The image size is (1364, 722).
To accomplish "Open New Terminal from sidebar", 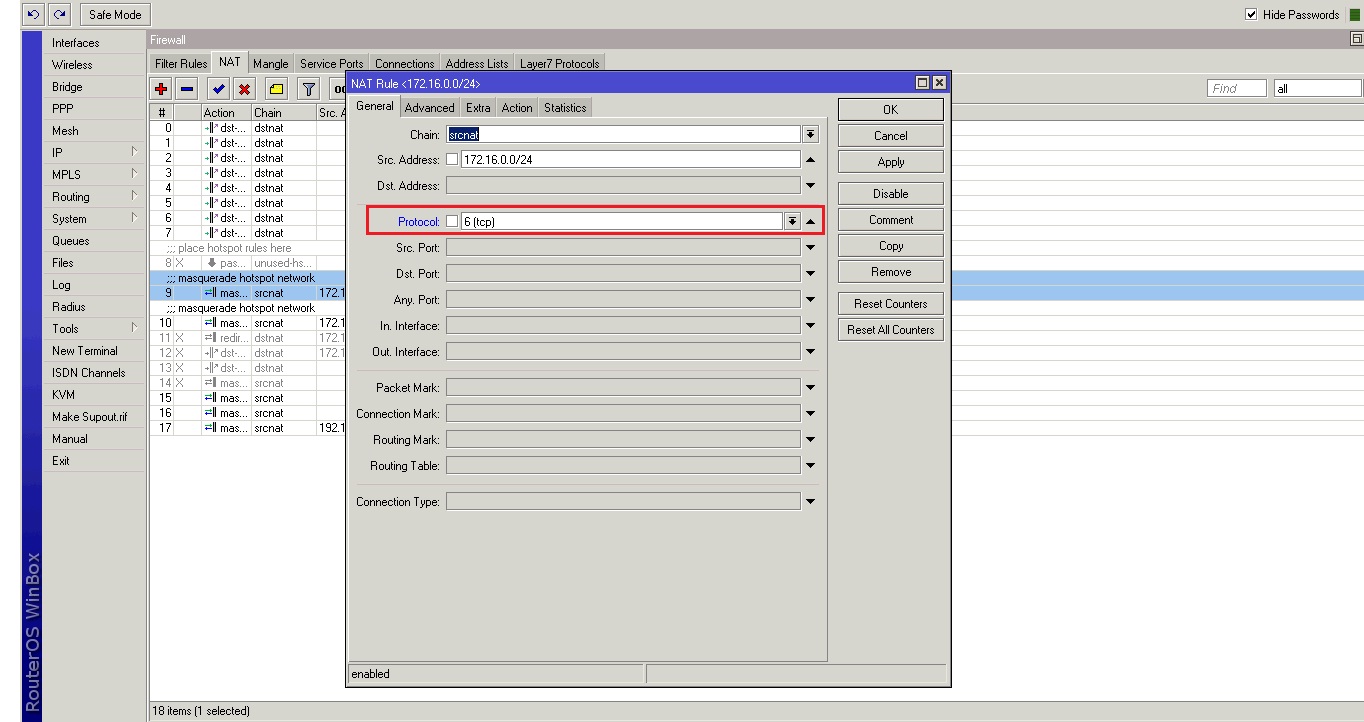I will click(x=95, y=351).
